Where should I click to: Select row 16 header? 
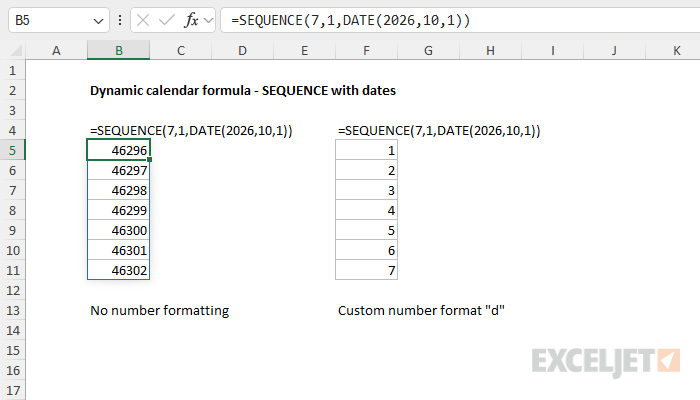point(12,371)
